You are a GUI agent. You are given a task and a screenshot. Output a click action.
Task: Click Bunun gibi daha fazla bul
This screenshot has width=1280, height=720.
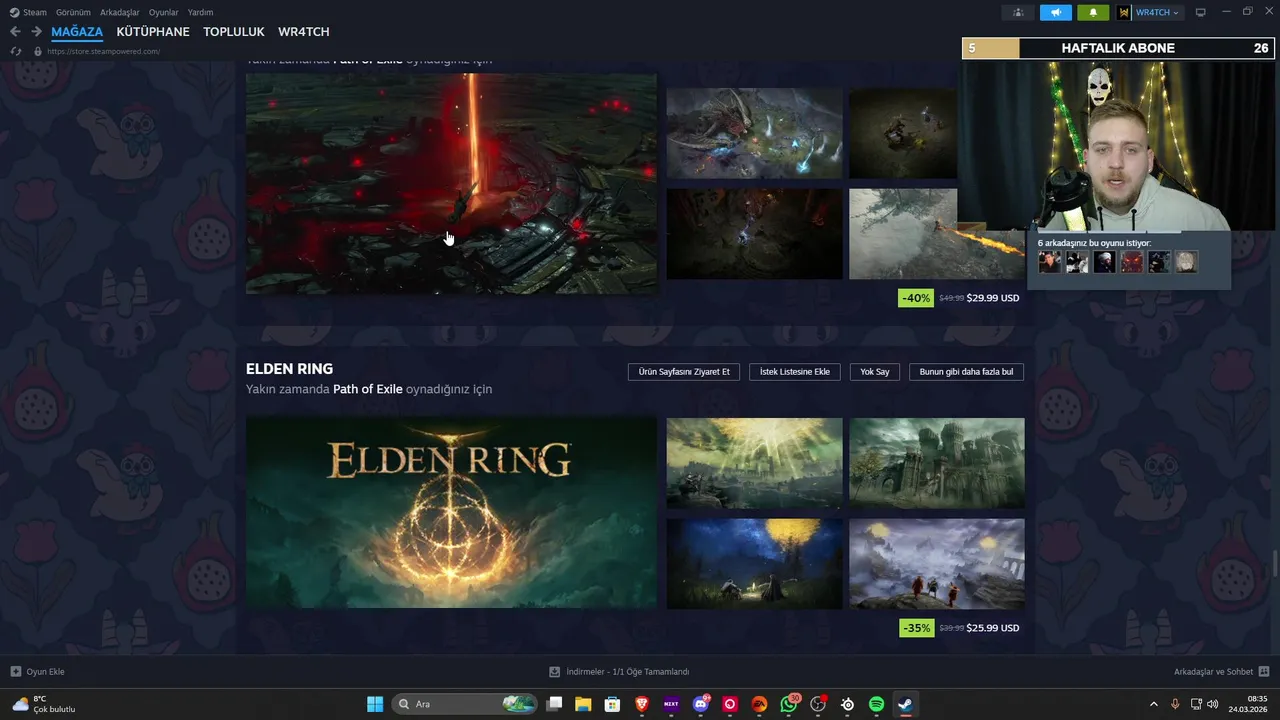click(x=966, y=372)
